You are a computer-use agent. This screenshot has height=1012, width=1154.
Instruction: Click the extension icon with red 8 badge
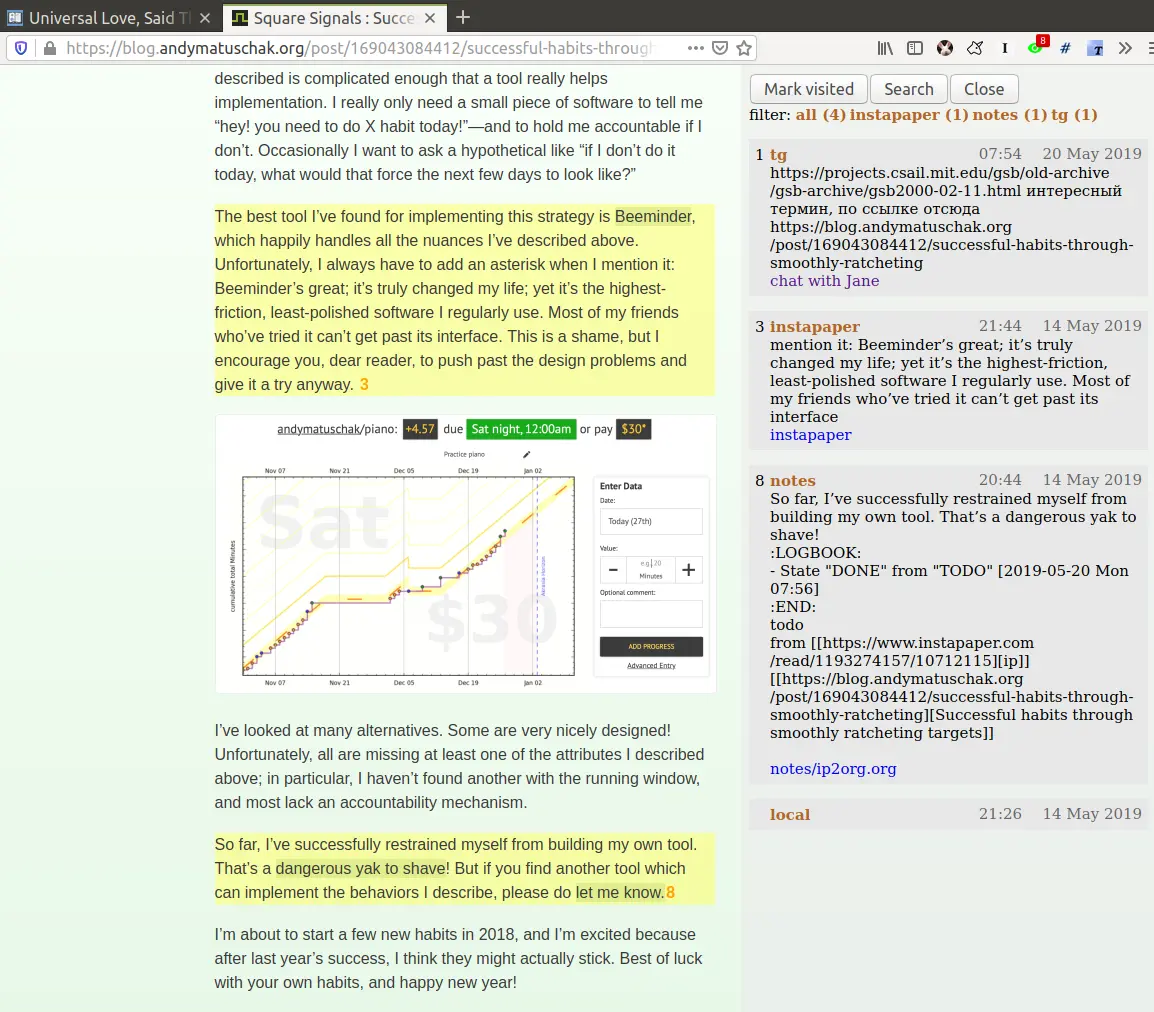[x=1036, y=48]
